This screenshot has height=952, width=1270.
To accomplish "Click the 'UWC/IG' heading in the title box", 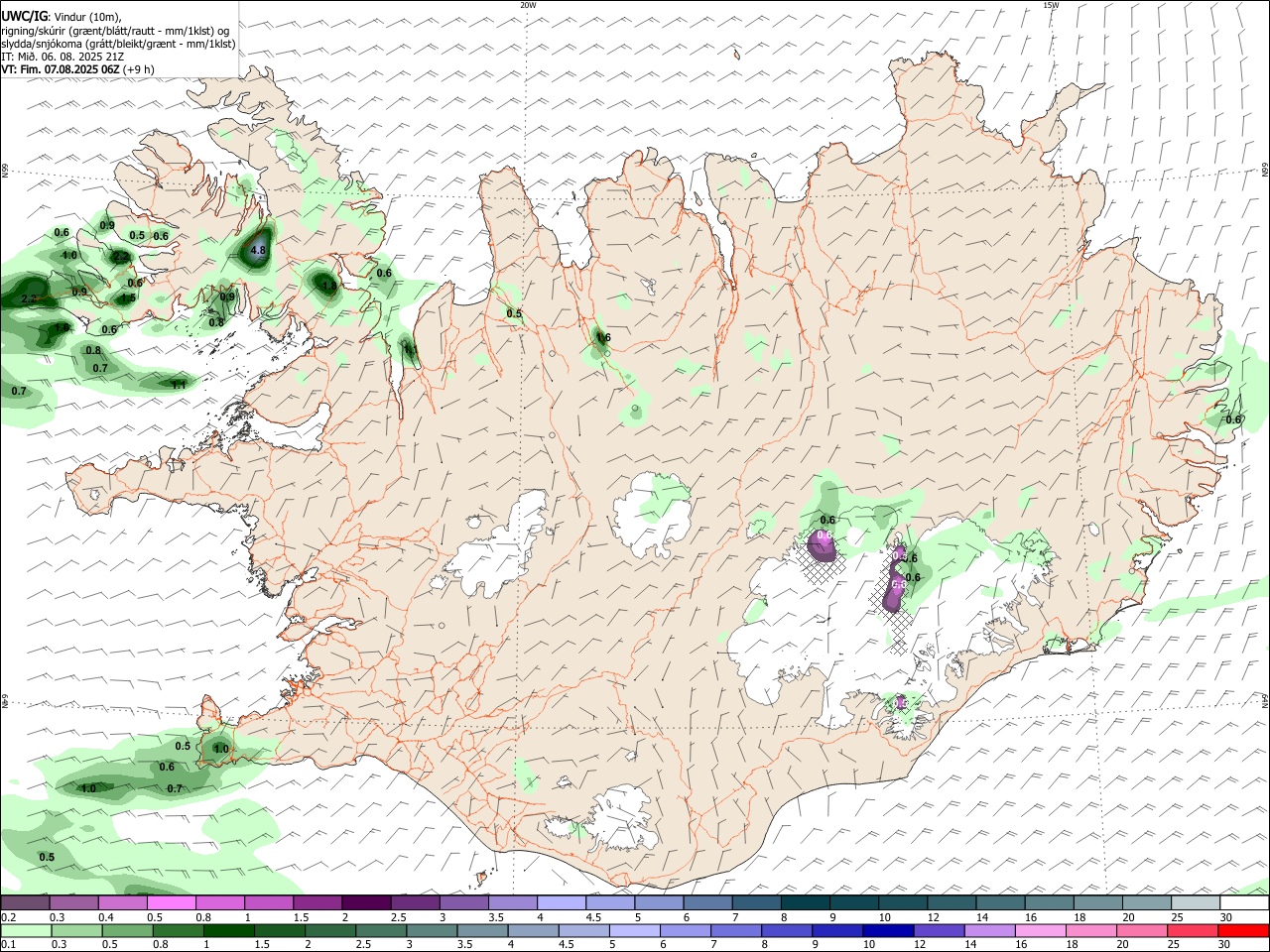I will pyautogui.click(x=23, y=17).
